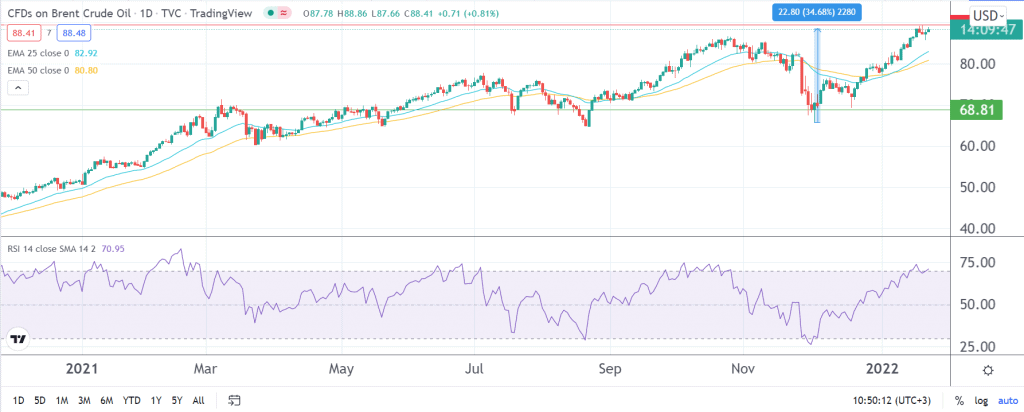The height and width of the screenshot is (412, 1024).
Task: Click the 88.48 buy price button
Action: [x=74, y=32]
